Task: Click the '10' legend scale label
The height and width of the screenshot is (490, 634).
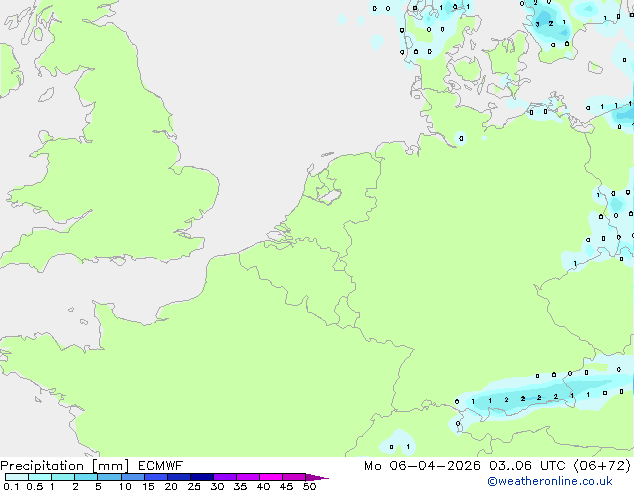Action: (125, 486)
